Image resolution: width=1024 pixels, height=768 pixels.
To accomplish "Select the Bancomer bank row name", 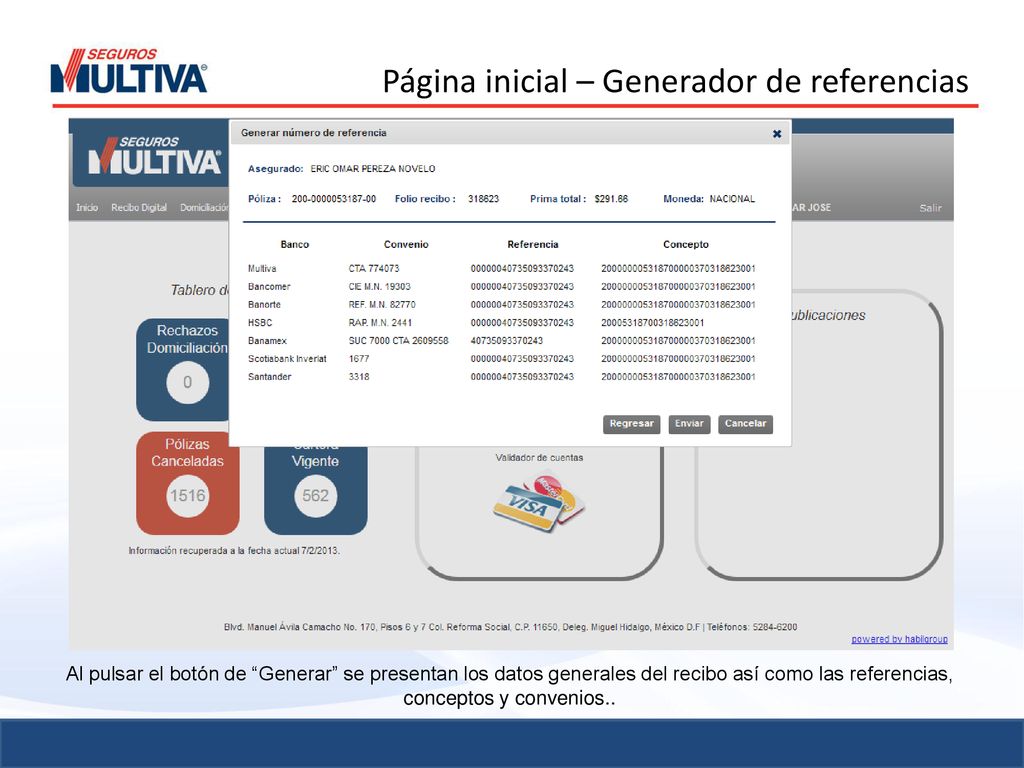I will (268, 287).
